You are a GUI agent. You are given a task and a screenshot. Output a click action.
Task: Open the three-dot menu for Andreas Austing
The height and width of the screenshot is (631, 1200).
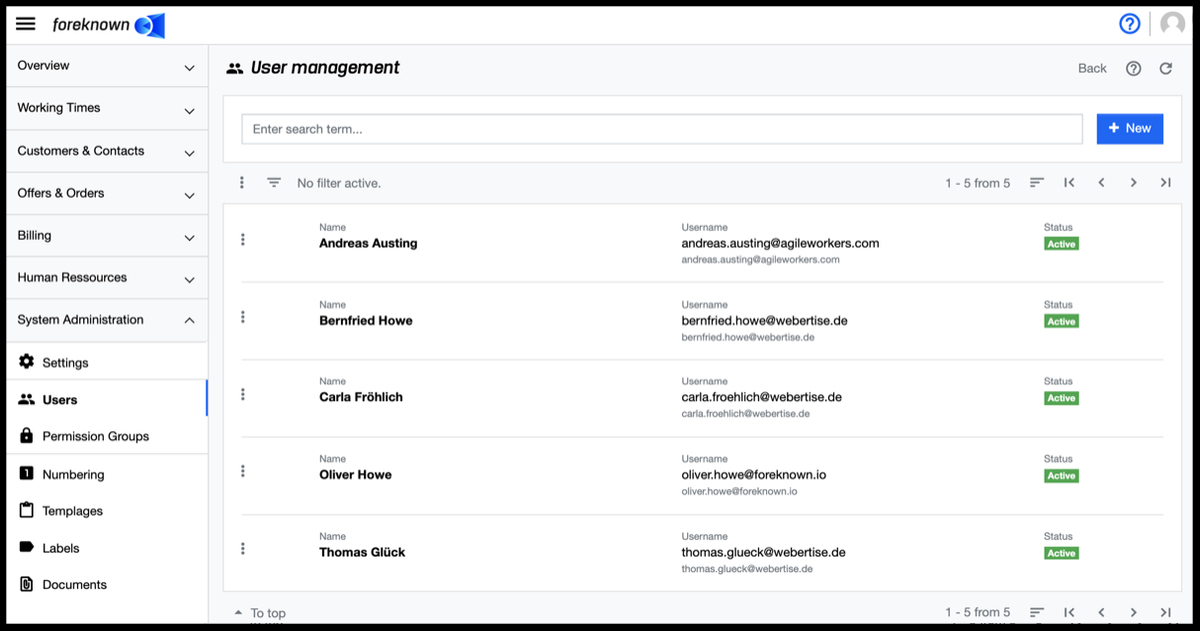(x=243, y=240)
